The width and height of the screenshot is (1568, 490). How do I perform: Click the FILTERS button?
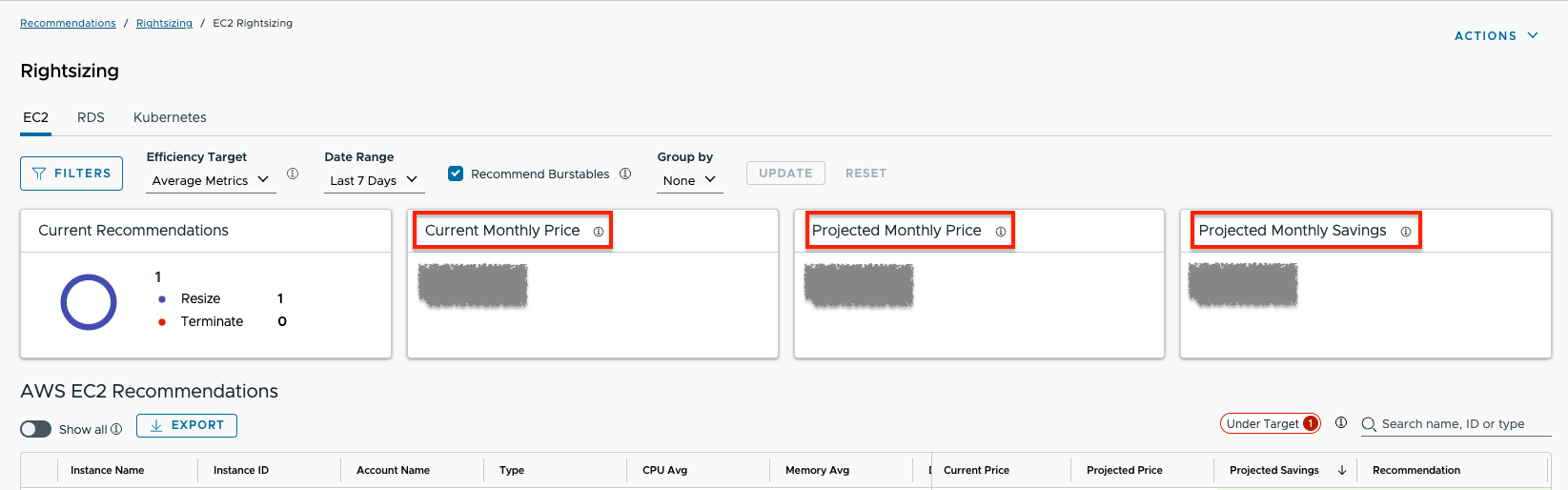pyautogui.click(x=71, y=174)
